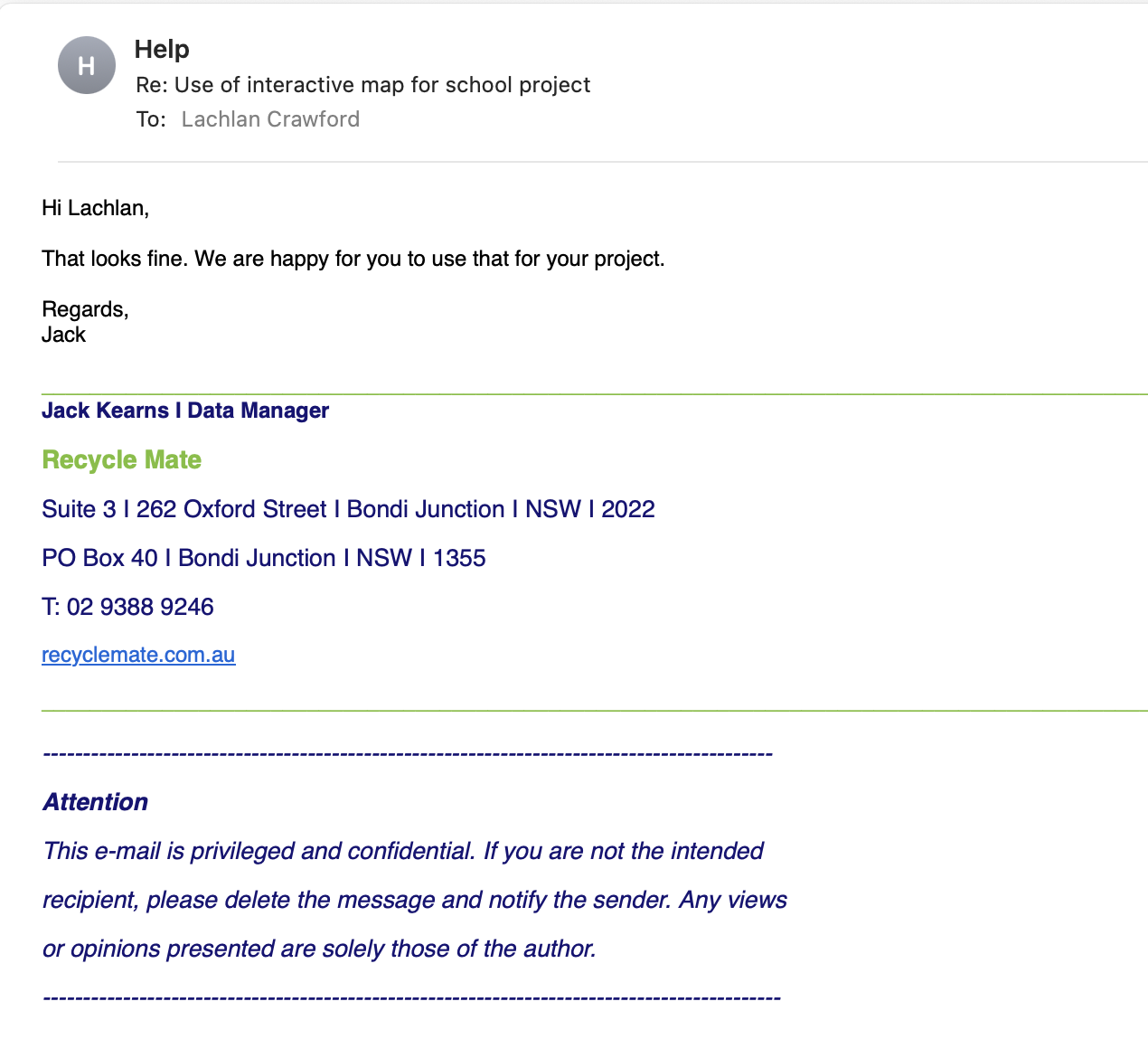This screenshot has width=1148, height=1058.
Task: Select the "Re: Use of interactive map" subject line
Action: pyautogui.click(x=362, y=85)
